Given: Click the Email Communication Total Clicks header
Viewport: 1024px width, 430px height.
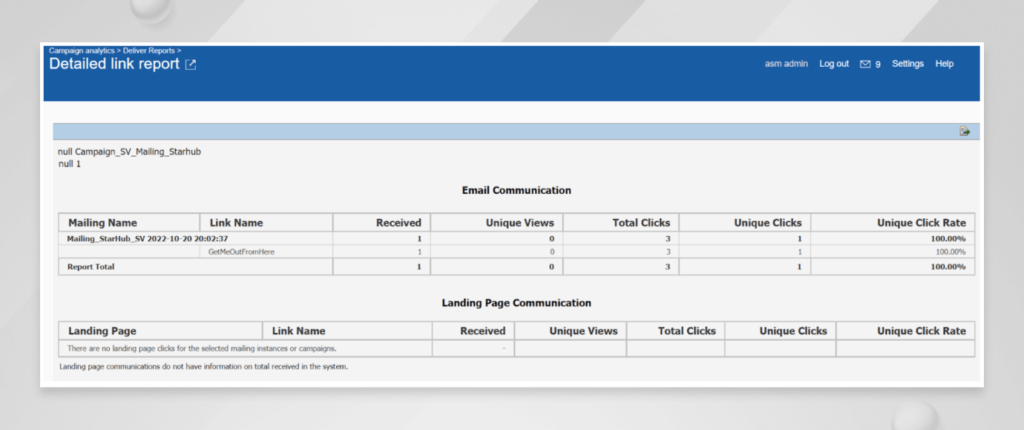Looking at the screenshot, I should click(641, 223).
